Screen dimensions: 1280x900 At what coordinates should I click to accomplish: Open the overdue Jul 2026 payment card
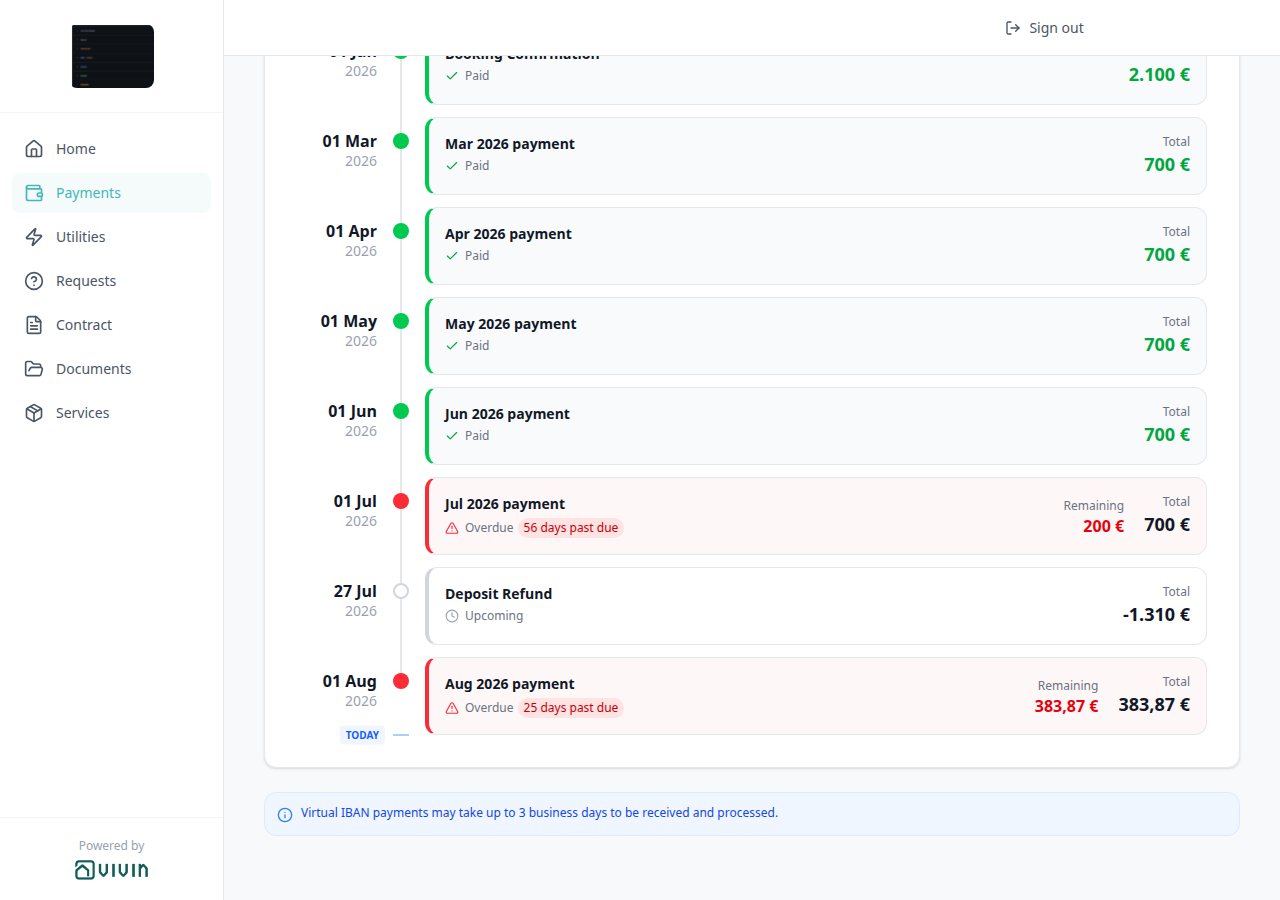click(x=816, y=516)
